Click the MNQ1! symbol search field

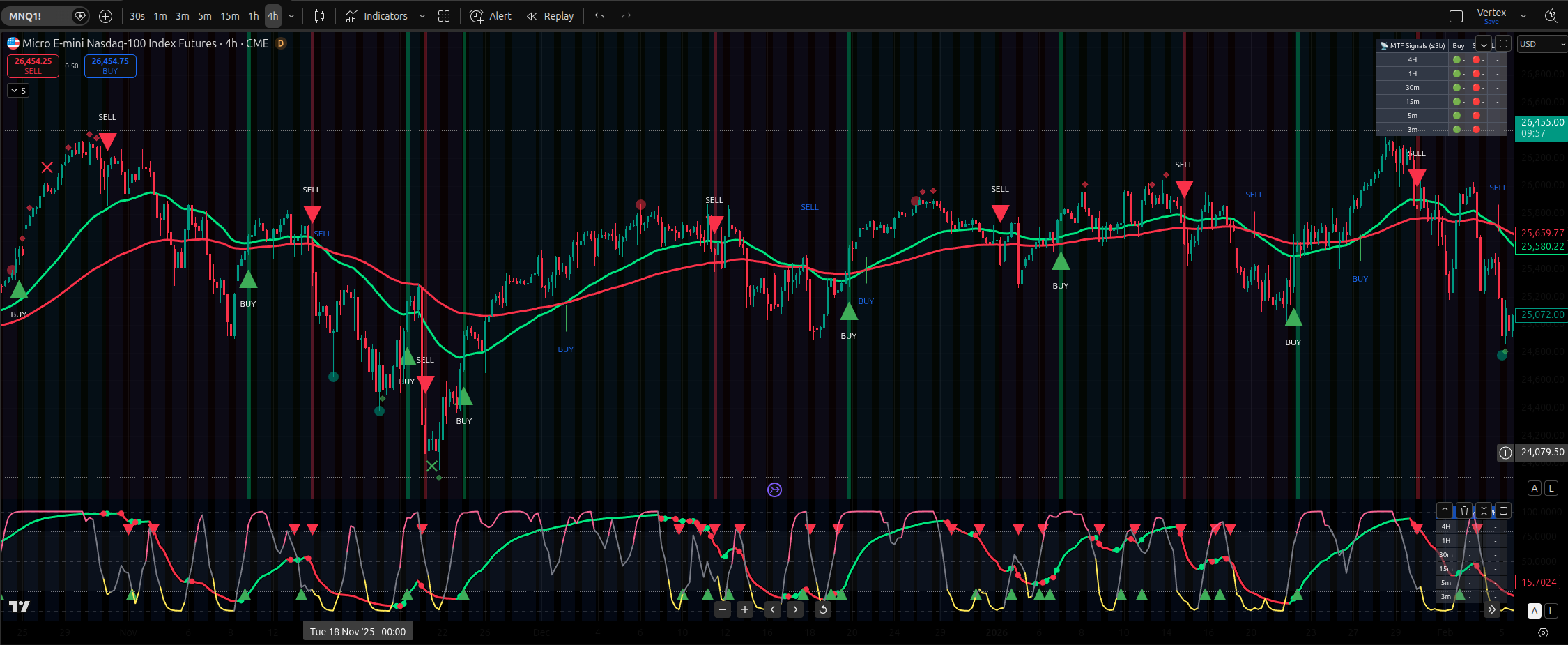(38, 16)
